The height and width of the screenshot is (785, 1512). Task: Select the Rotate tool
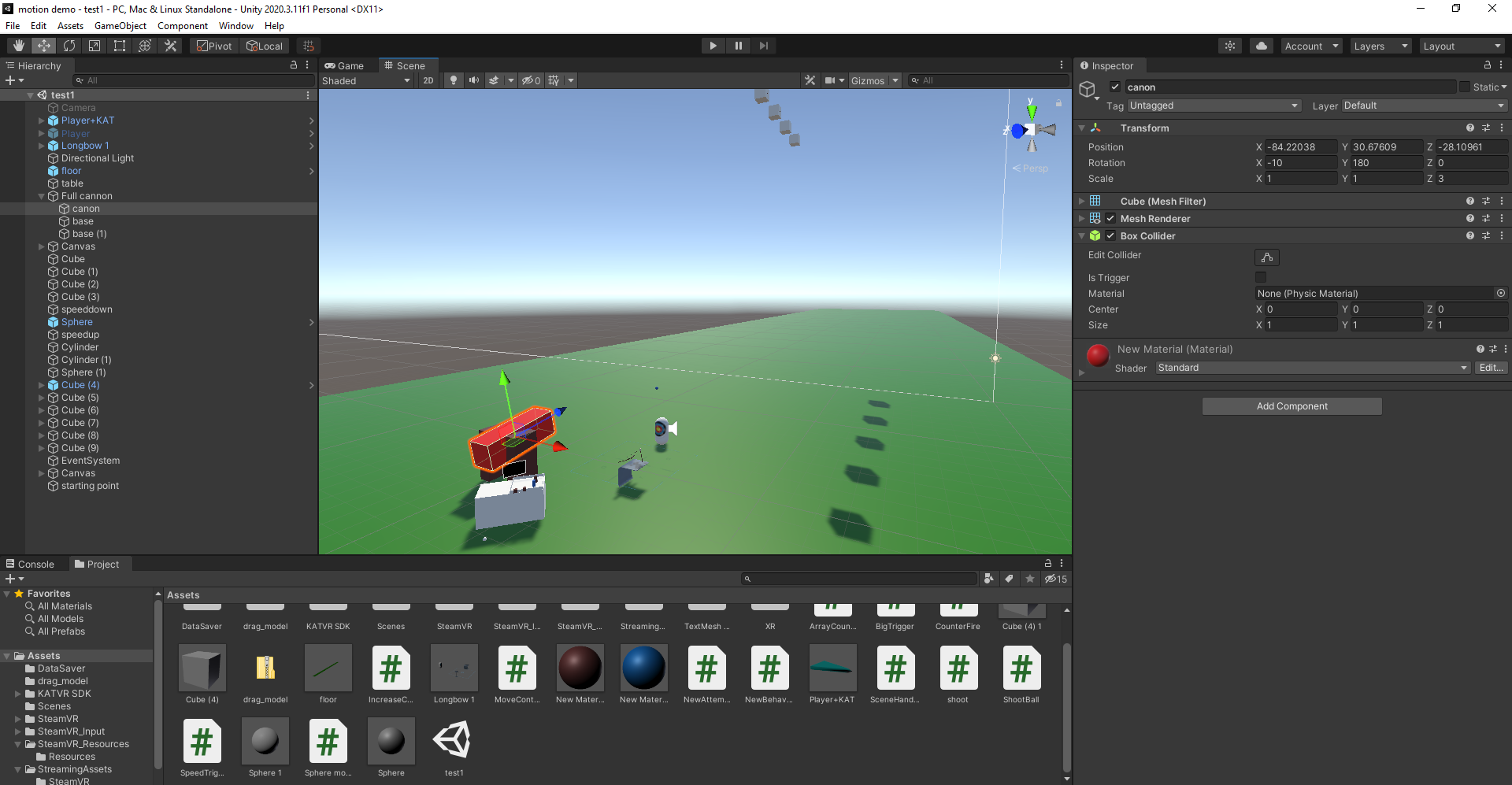[69, 46]
